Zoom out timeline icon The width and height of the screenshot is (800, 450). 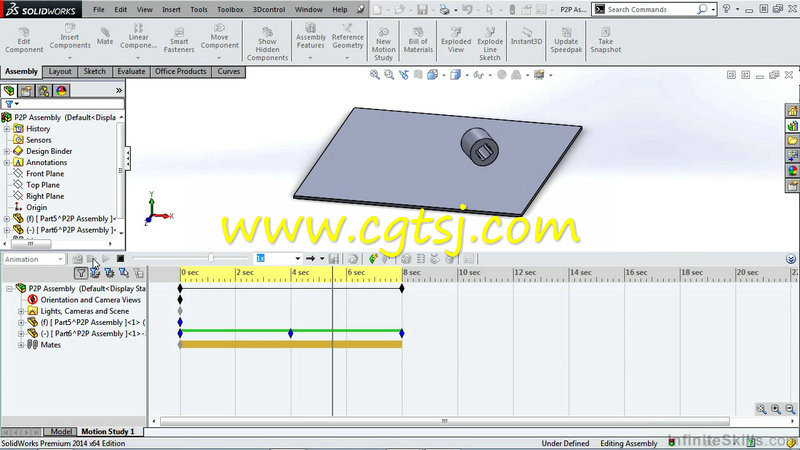790,409
